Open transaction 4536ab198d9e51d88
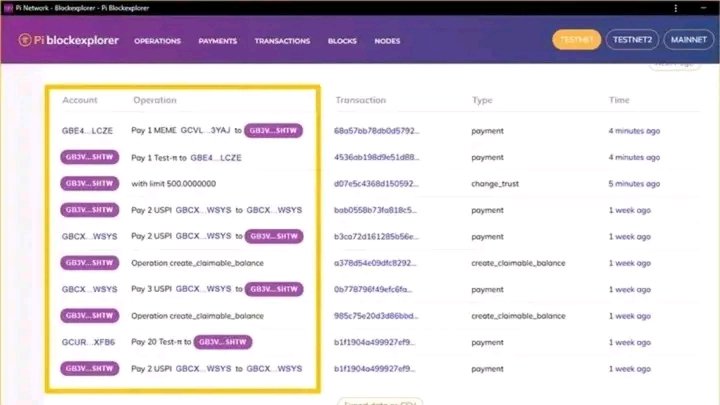Image resolution: width=720 pixels, height=405 pixels. (x=377, y=157)
